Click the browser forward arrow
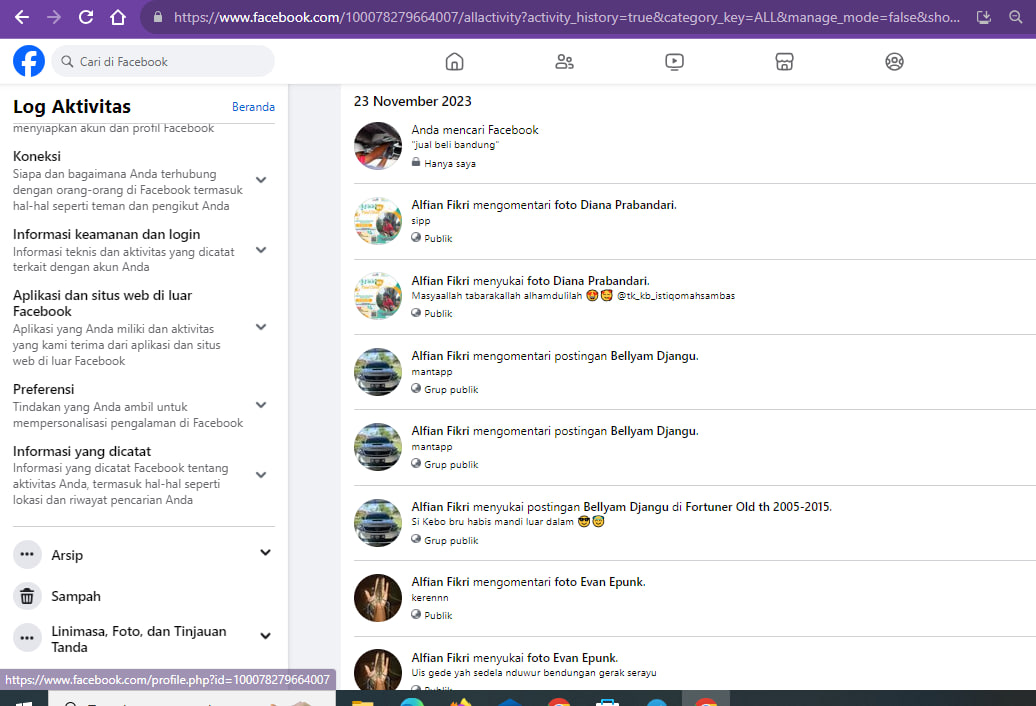1036x706 pixels. pos(54,17)
